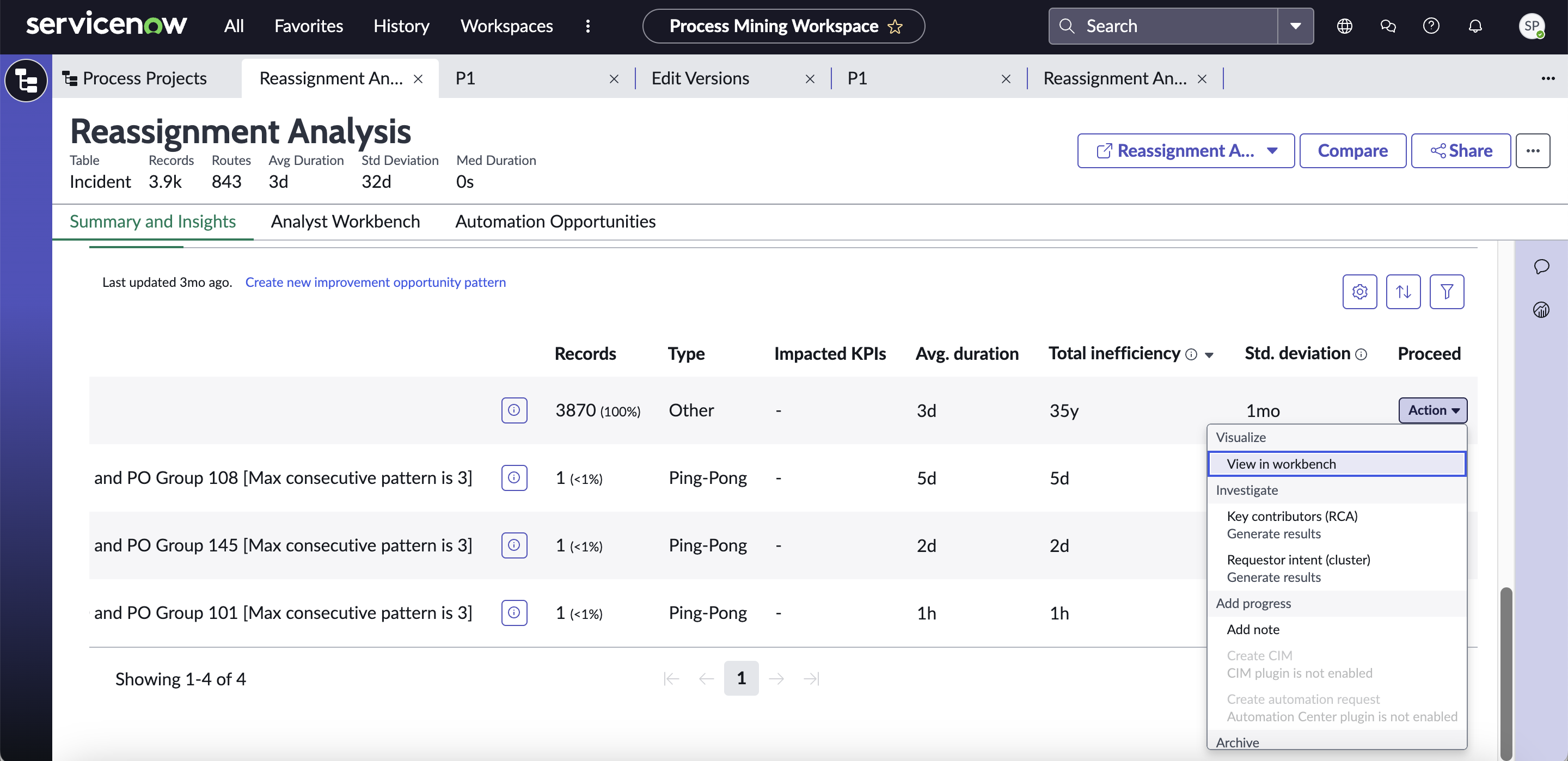Viewport: 1568px width, 761px height.
Task: Close the first P1 tab
Action: click(614, 78)
